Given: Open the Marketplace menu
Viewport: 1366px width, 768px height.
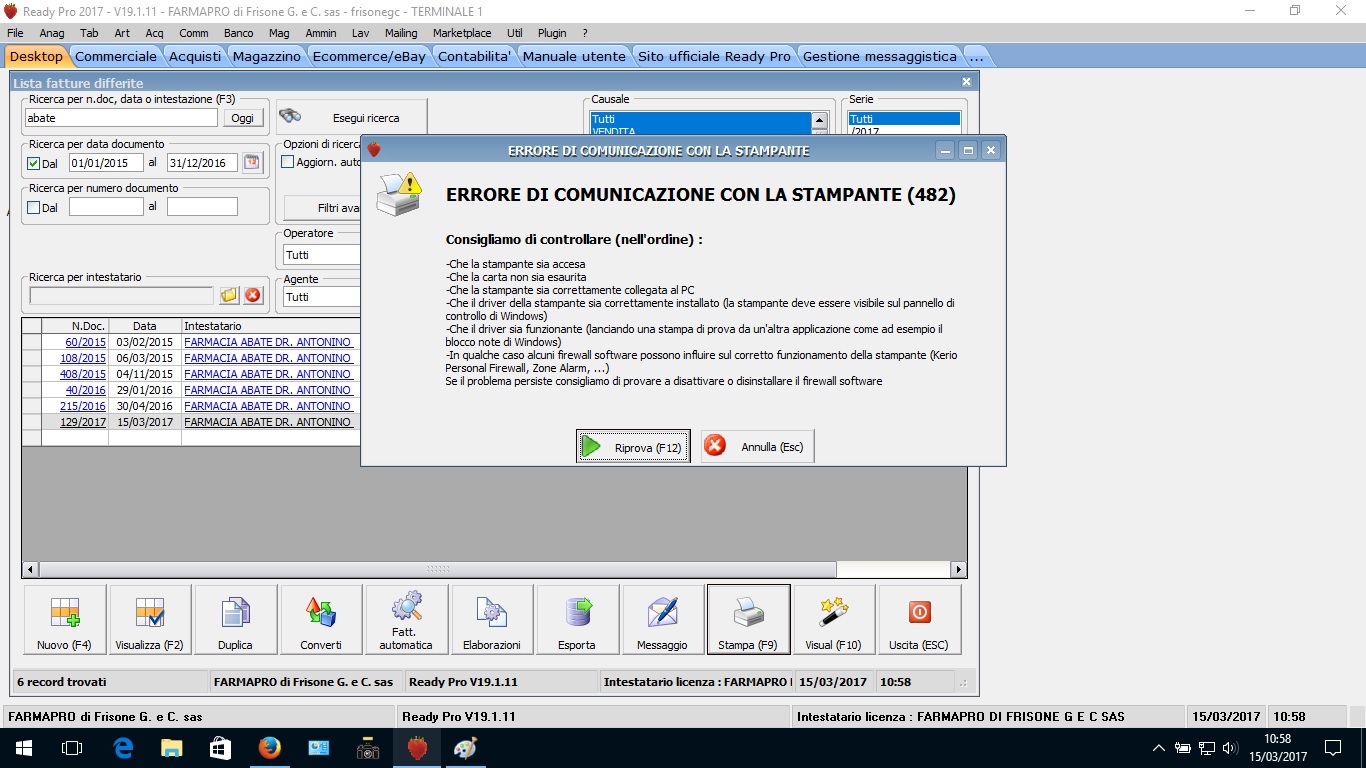Looking at the screenshot, I should [x=462, y=33].
